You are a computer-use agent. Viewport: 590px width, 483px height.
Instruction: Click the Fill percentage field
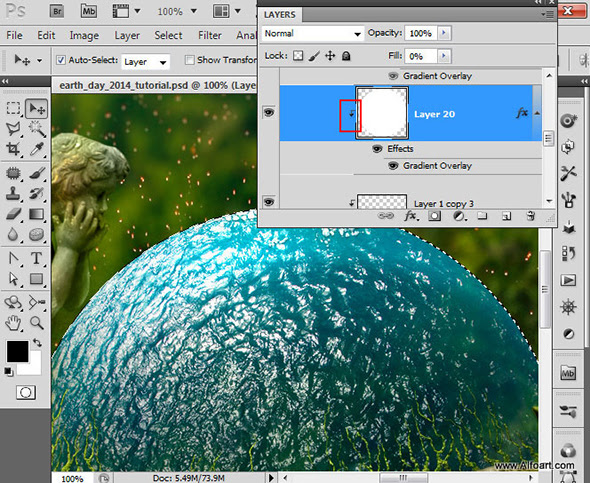(x=421, y=56)
